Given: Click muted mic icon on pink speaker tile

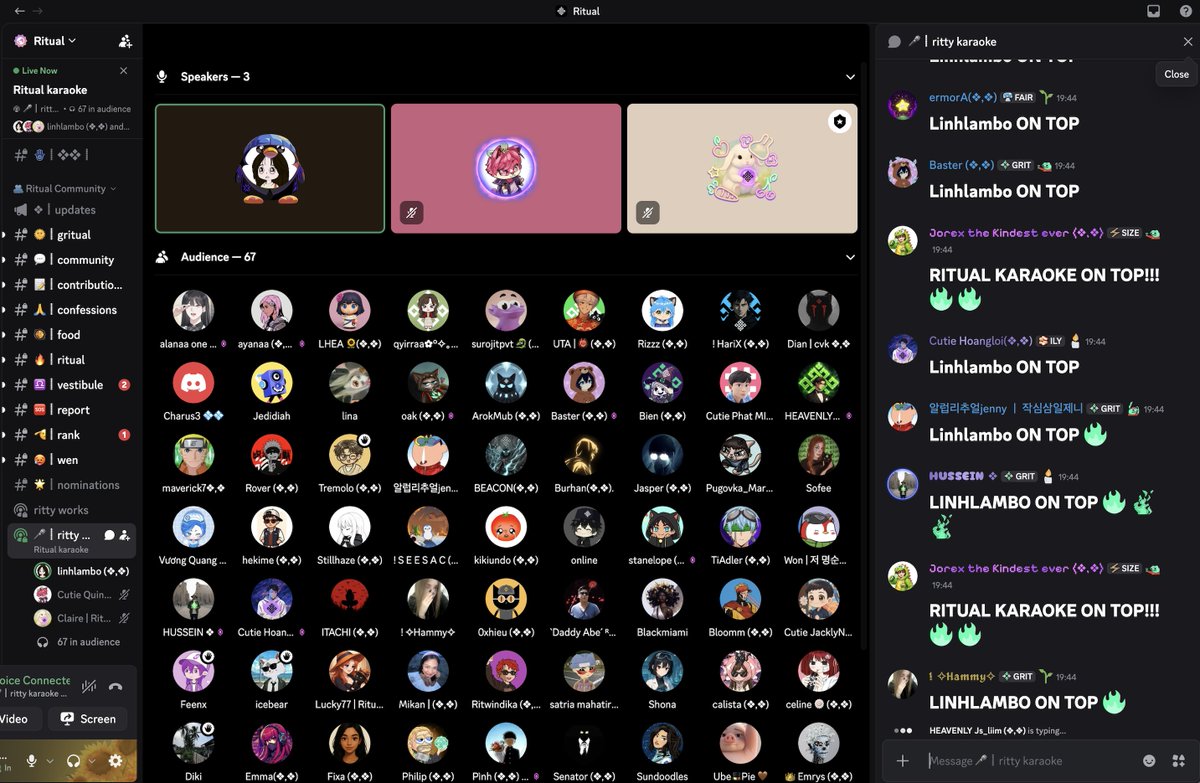Looking at the screenshot, I should tap(411, 213).
